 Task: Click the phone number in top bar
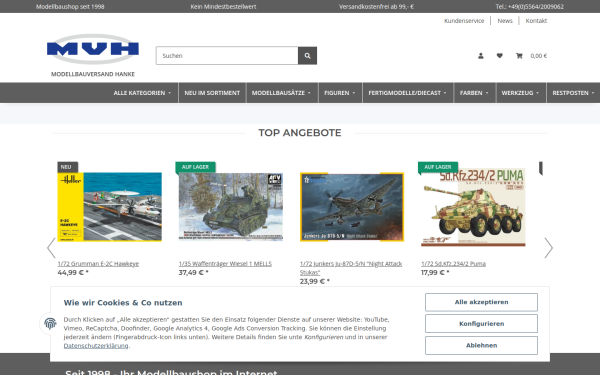coord(530,7)
